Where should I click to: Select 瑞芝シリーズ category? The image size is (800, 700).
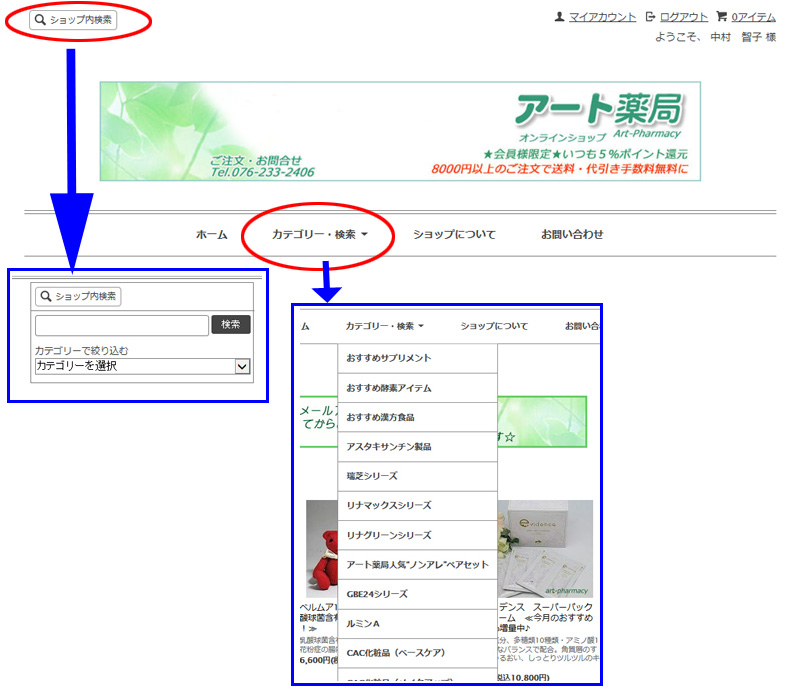tap(417, 477)
